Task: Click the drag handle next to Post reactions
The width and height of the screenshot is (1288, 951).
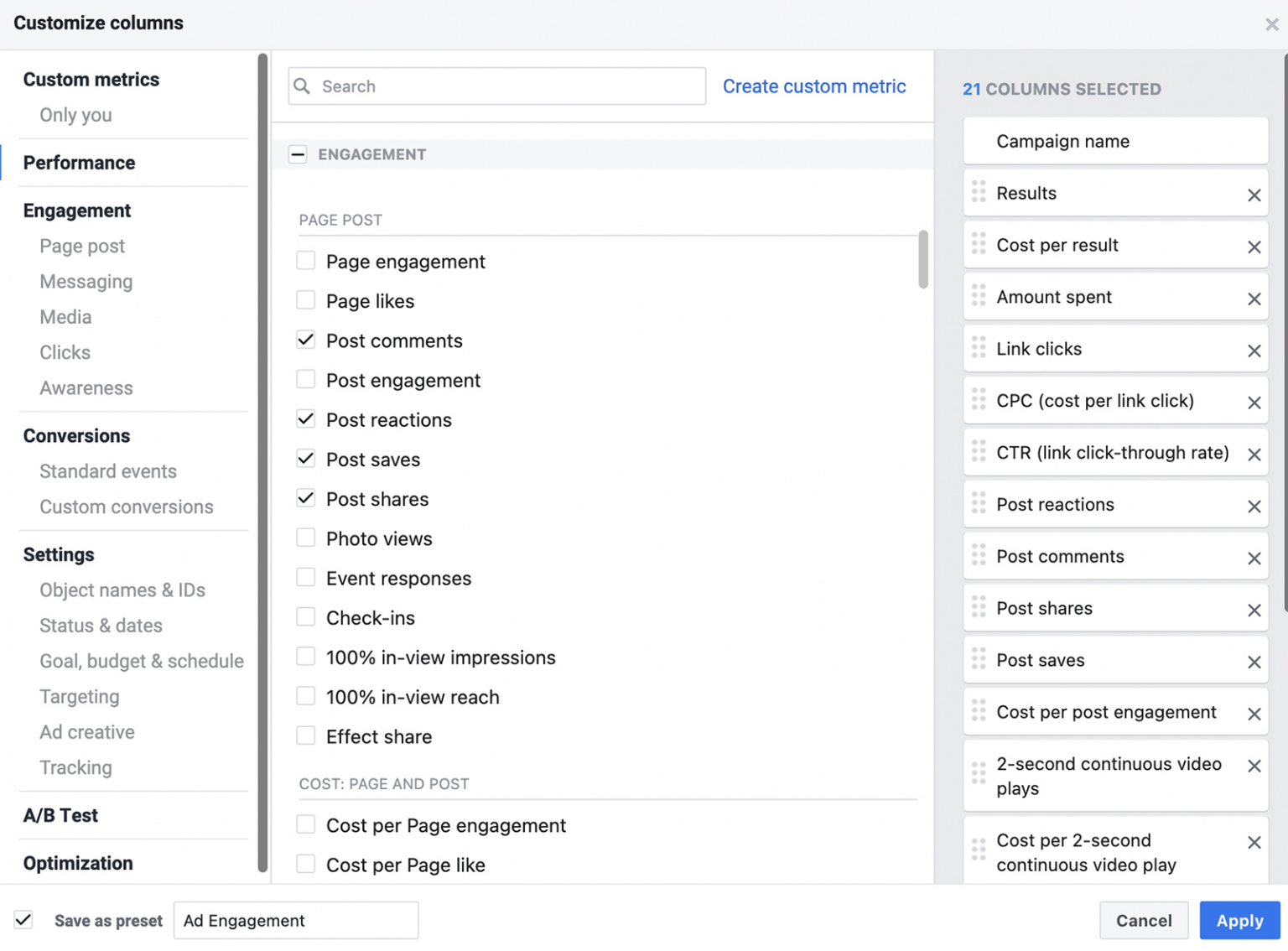Action: [x=979, y=504]
